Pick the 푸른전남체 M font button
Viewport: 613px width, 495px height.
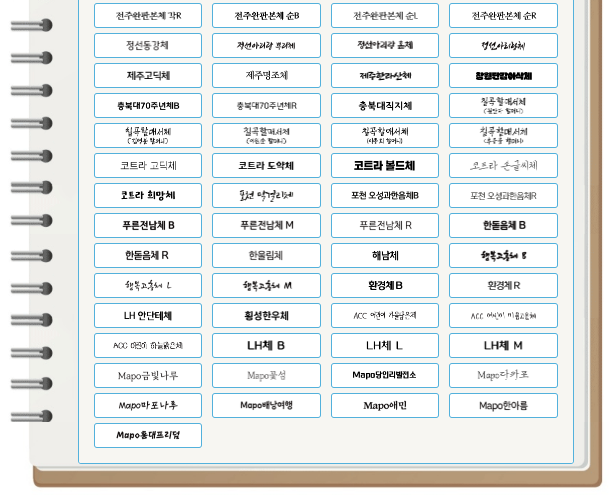[266, 225]
